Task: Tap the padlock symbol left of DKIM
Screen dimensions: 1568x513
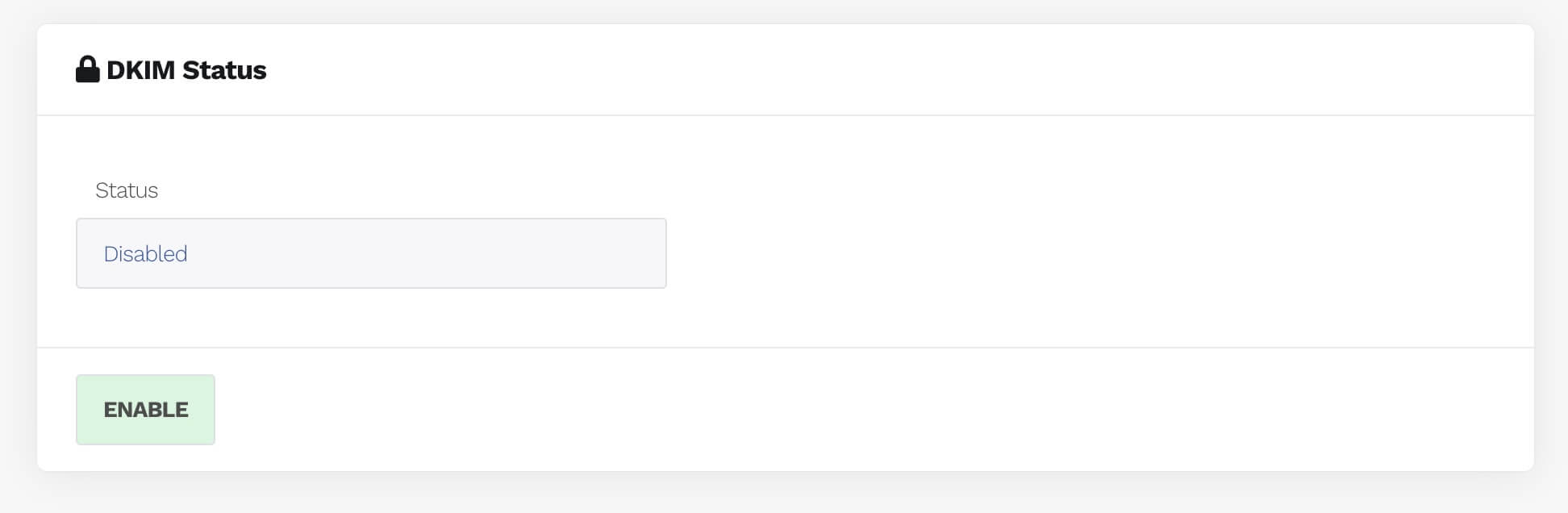Action: (87, 70)
